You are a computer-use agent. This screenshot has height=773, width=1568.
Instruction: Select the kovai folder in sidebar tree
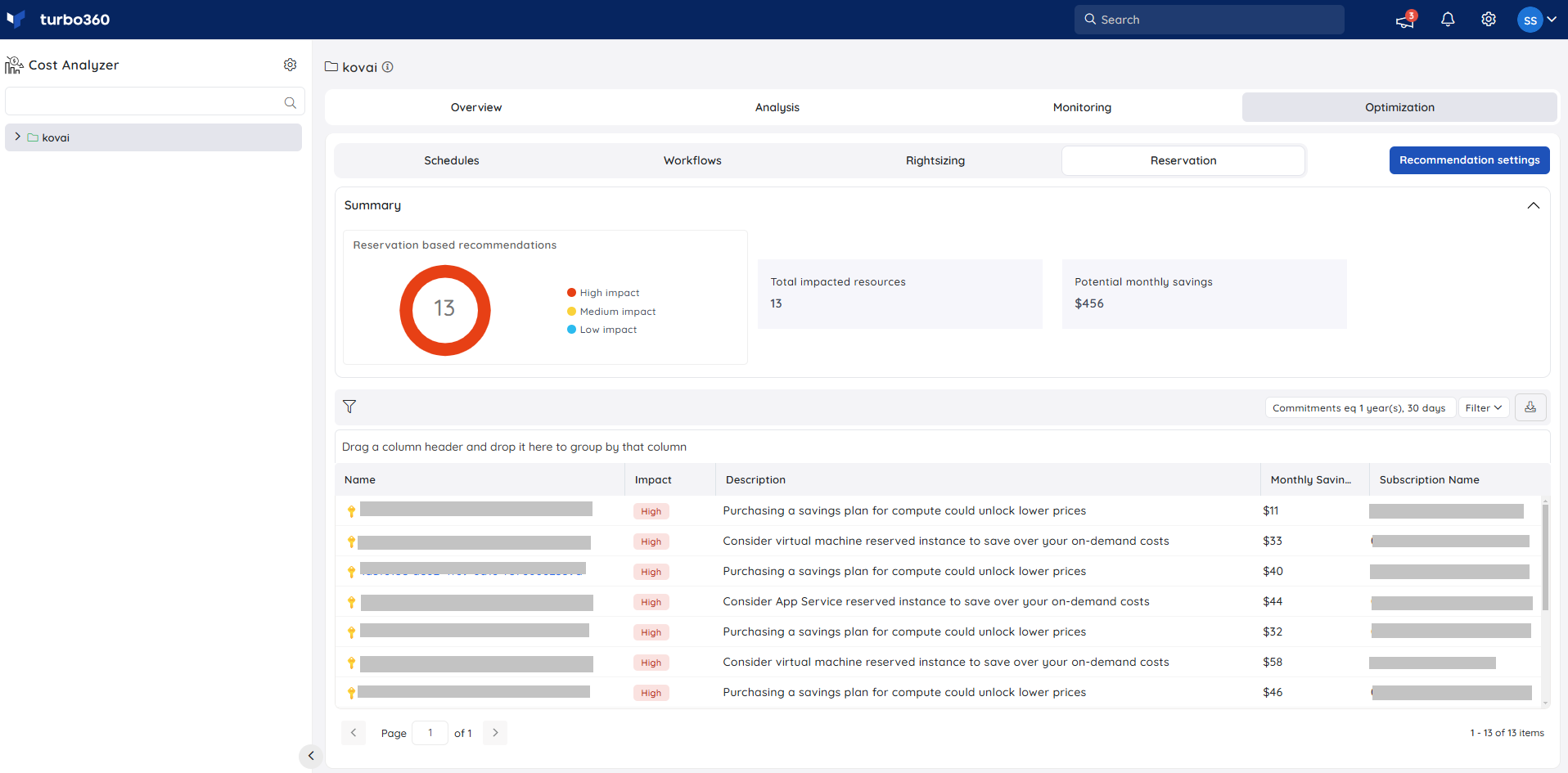click(x=153, y=137)
